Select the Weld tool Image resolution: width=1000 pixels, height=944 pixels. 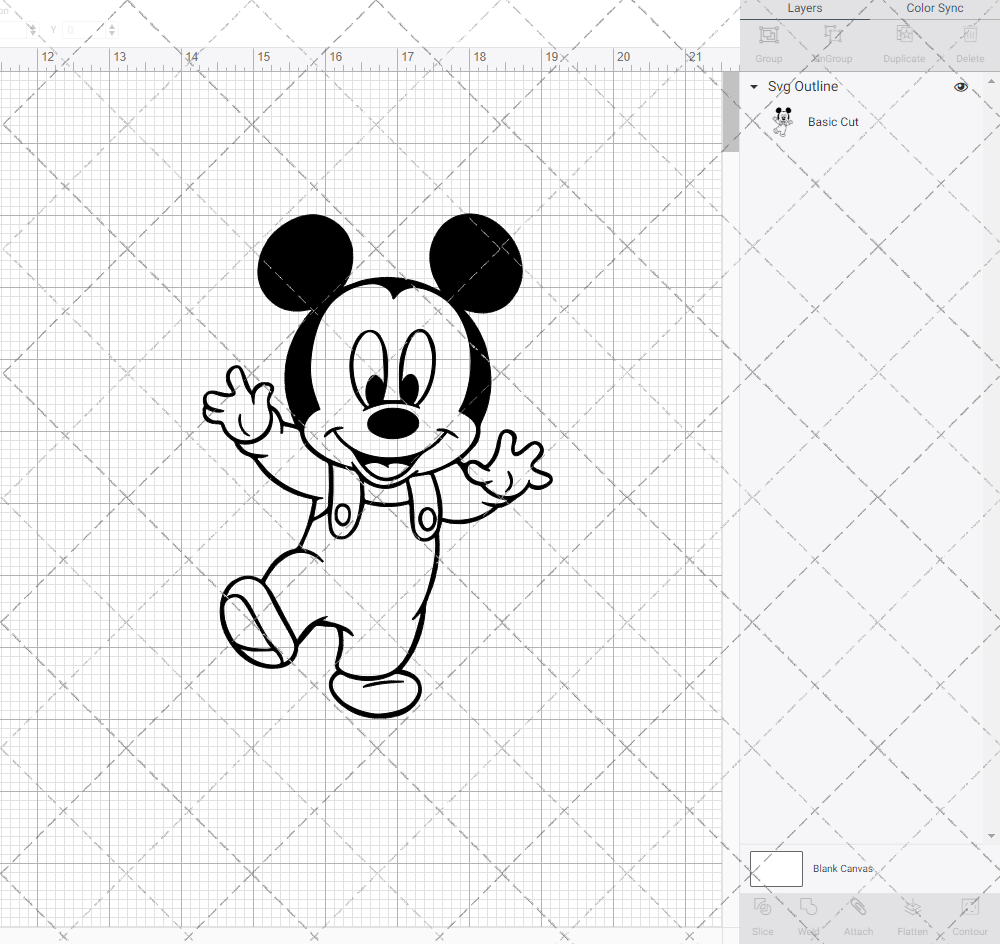click(x=808, y=915)
